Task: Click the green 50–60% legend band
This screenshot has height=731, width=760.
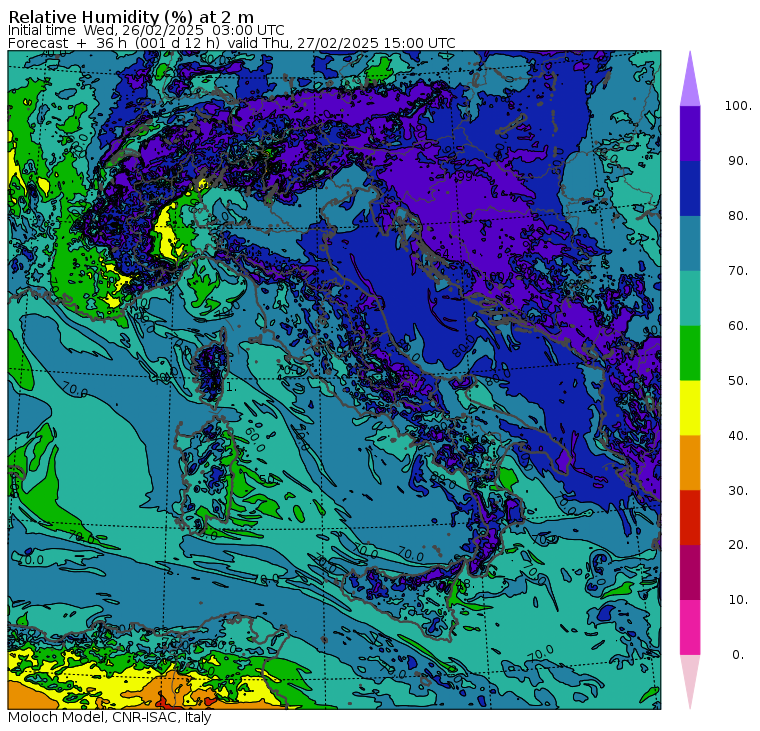Action: coord(690,353)
